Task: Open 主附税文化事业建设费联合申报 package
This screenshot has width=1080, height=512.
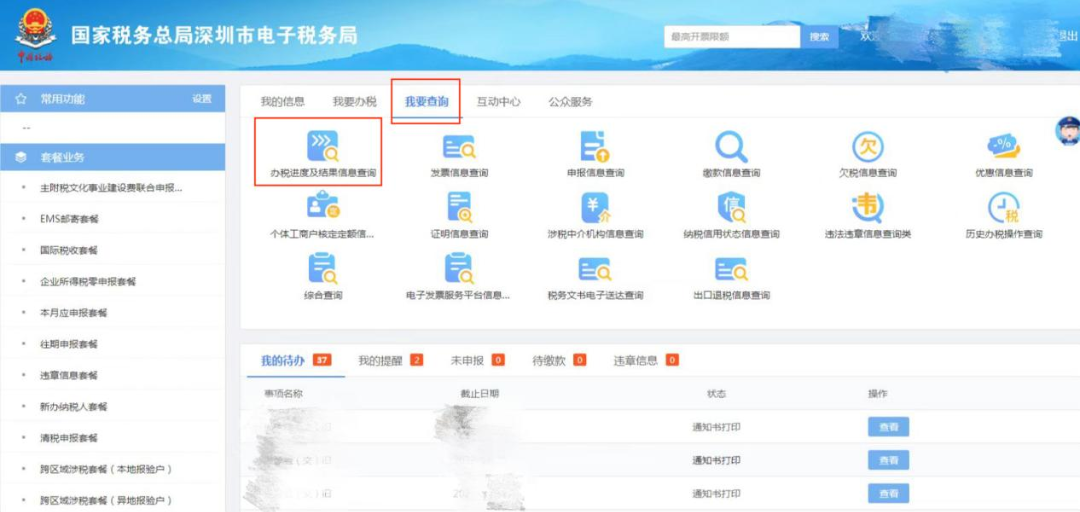Action: tap(112, 187)
